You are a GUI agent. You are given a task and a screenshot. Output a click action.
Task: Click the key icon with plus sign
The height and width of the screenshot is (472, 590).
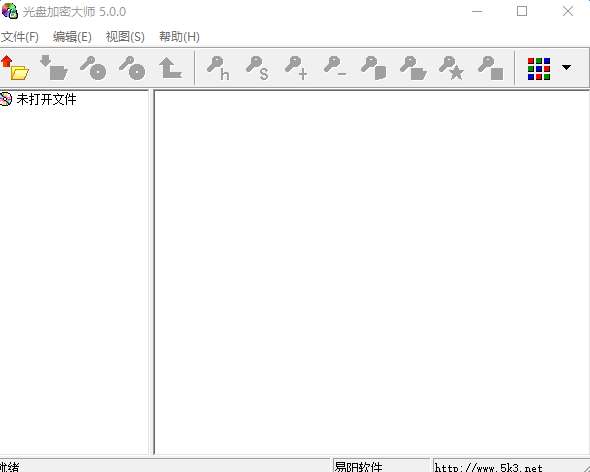[296, 68]
